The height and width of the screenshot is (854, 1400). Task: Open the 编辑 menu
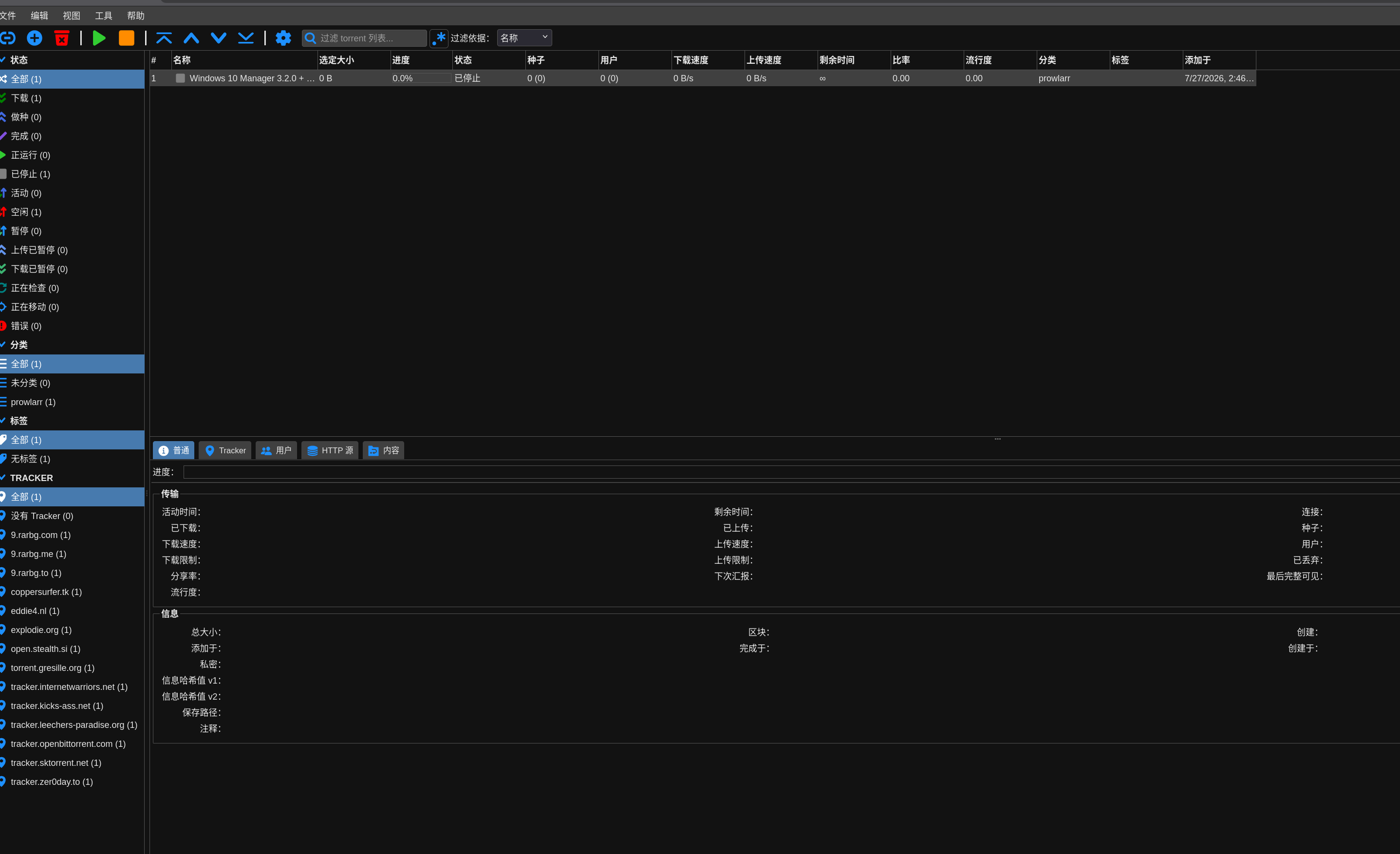(39, 16)
